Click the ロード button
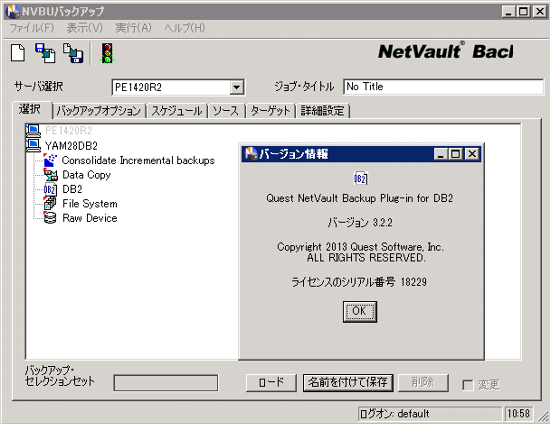Image resolution: width=550 pixels, height=424 pixels. click(271, 382)
